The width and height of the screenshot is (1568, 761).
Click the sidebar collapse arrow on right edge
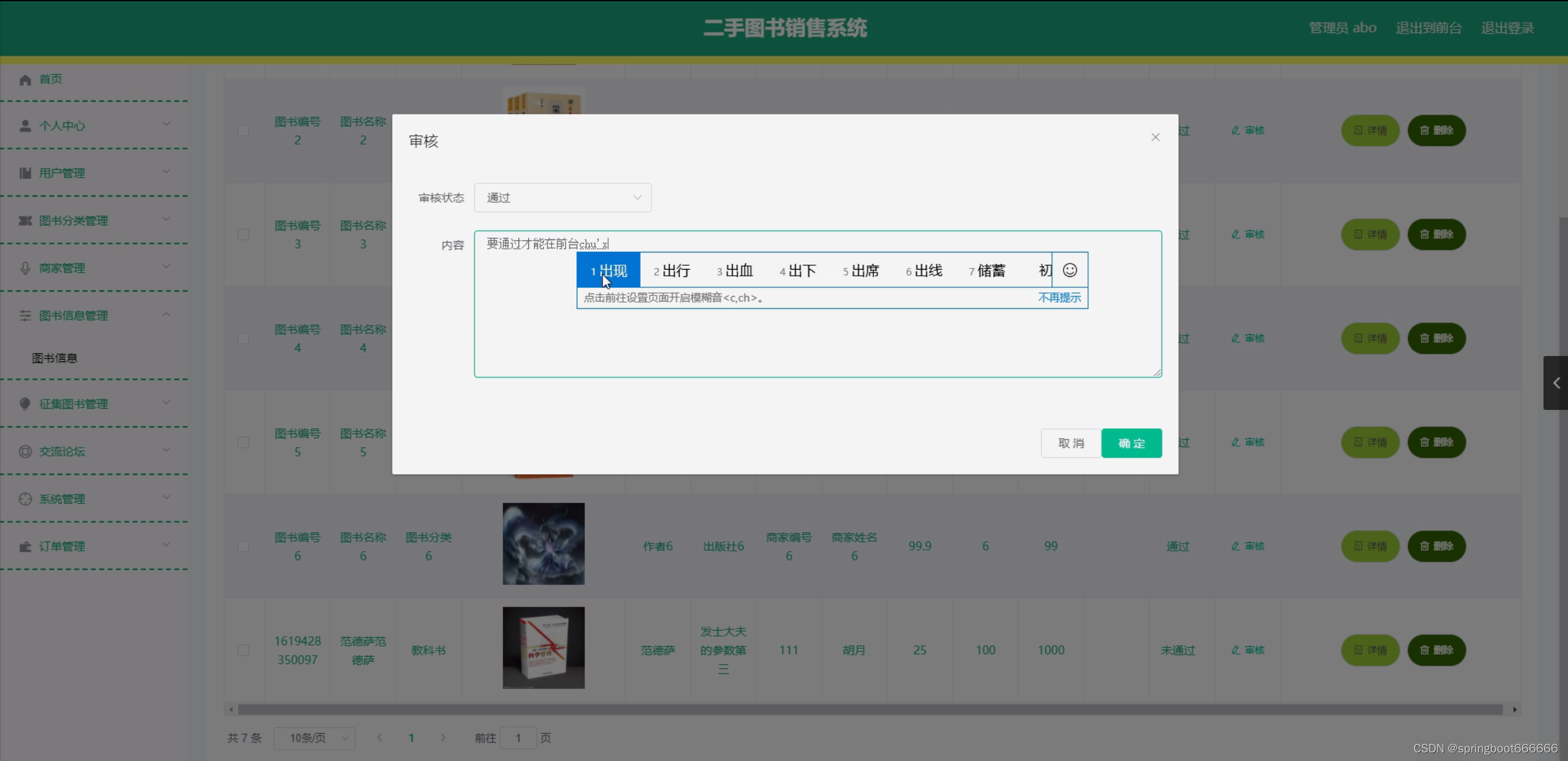pos(1556,383)
